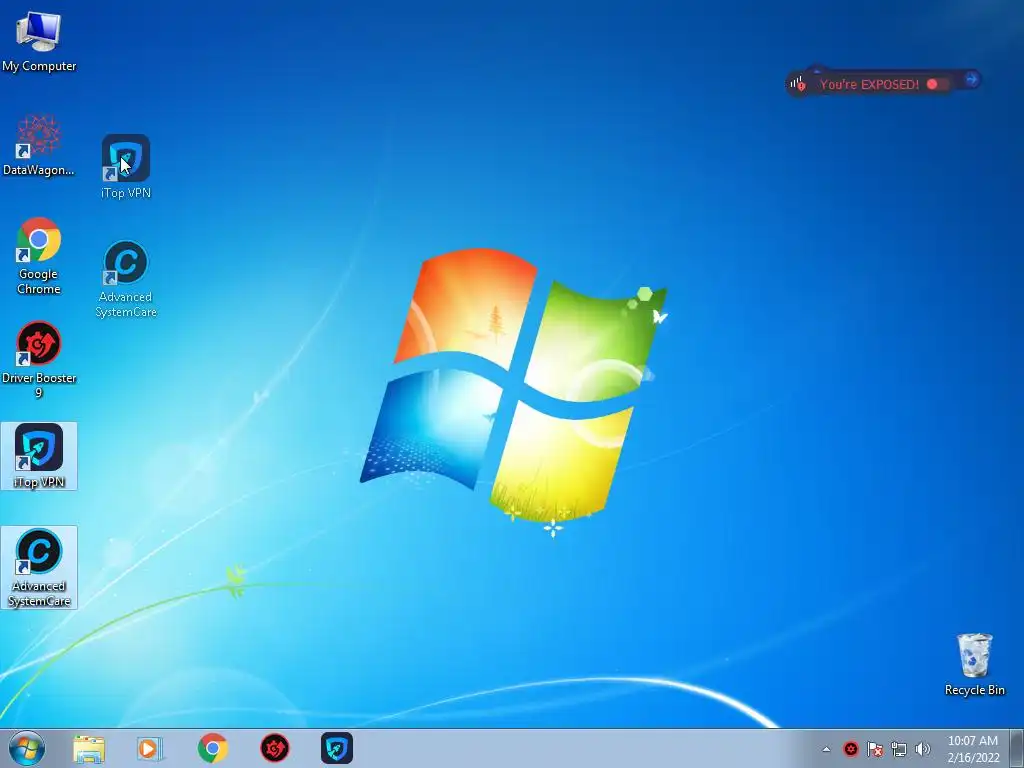Open the clock showing 10:07 AM
The width and height of the screenshot is (1024, 768).
point(973,748)
